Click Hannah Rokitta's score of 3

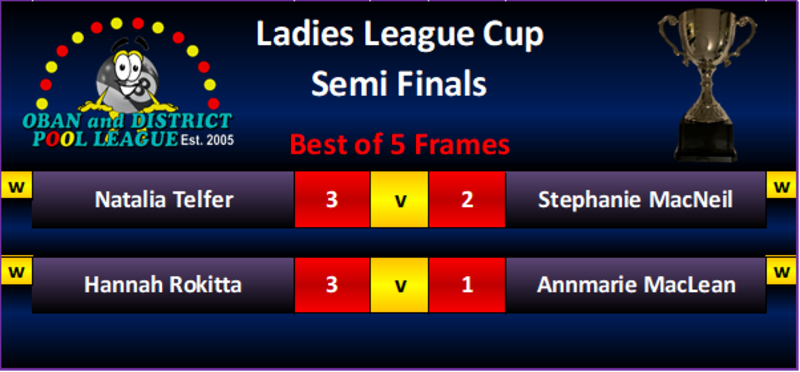(332, 285)
